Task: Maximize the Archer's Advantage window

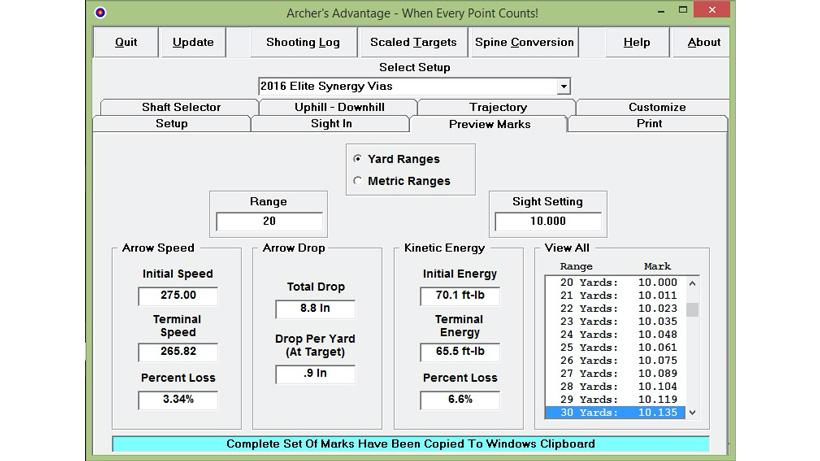Action: click(682, 10)
